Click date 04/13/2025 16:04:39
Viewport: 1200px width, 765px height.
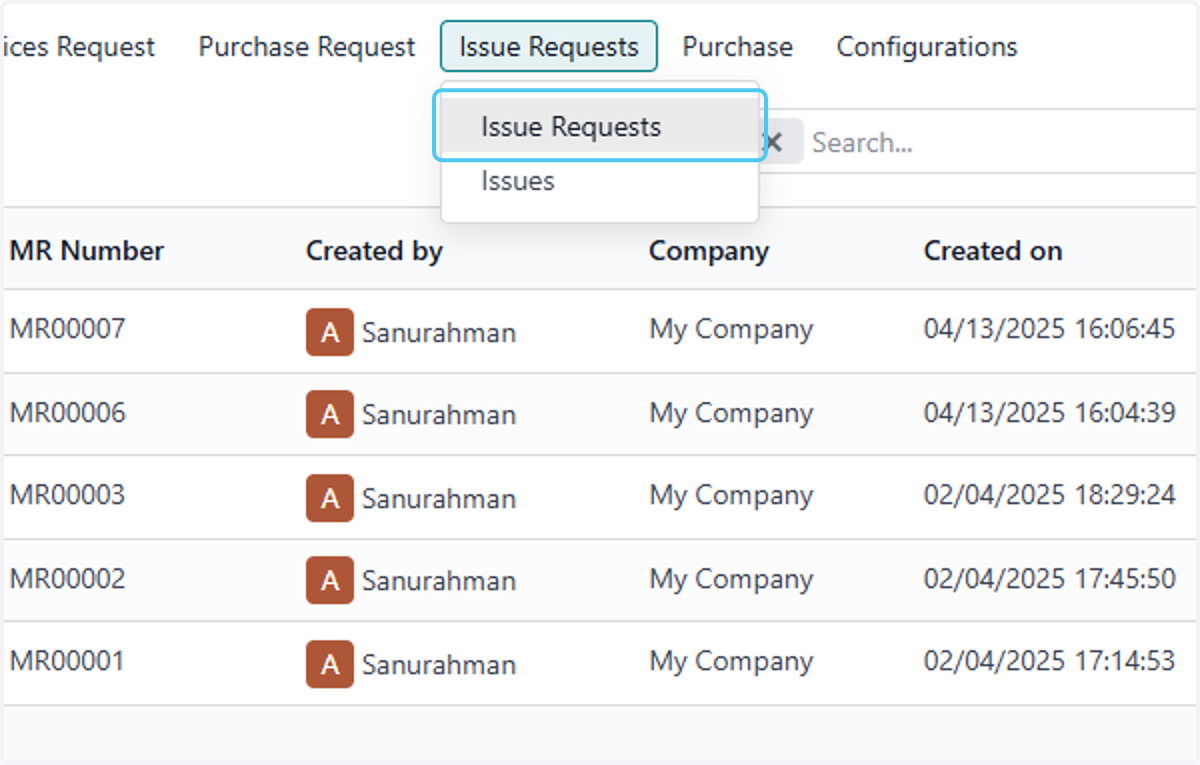[1050, 413]
